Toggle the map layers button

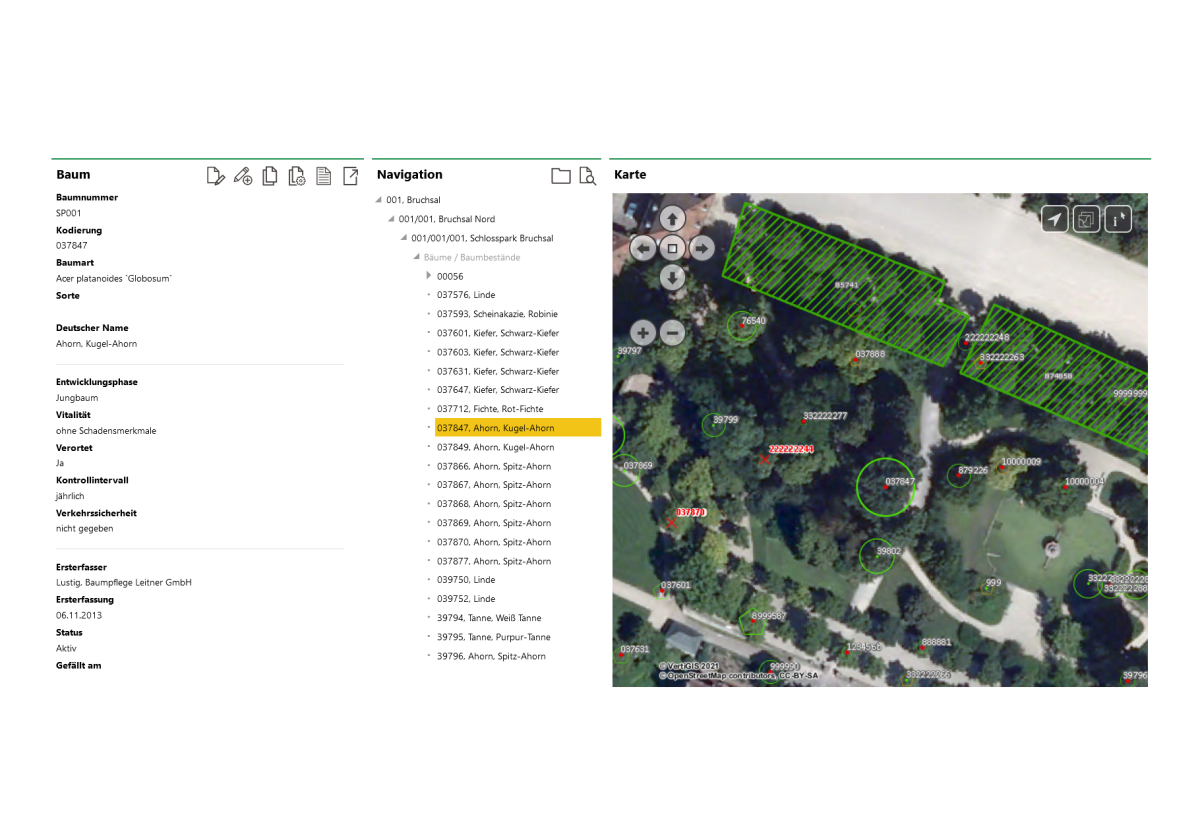coord(1086,219)
